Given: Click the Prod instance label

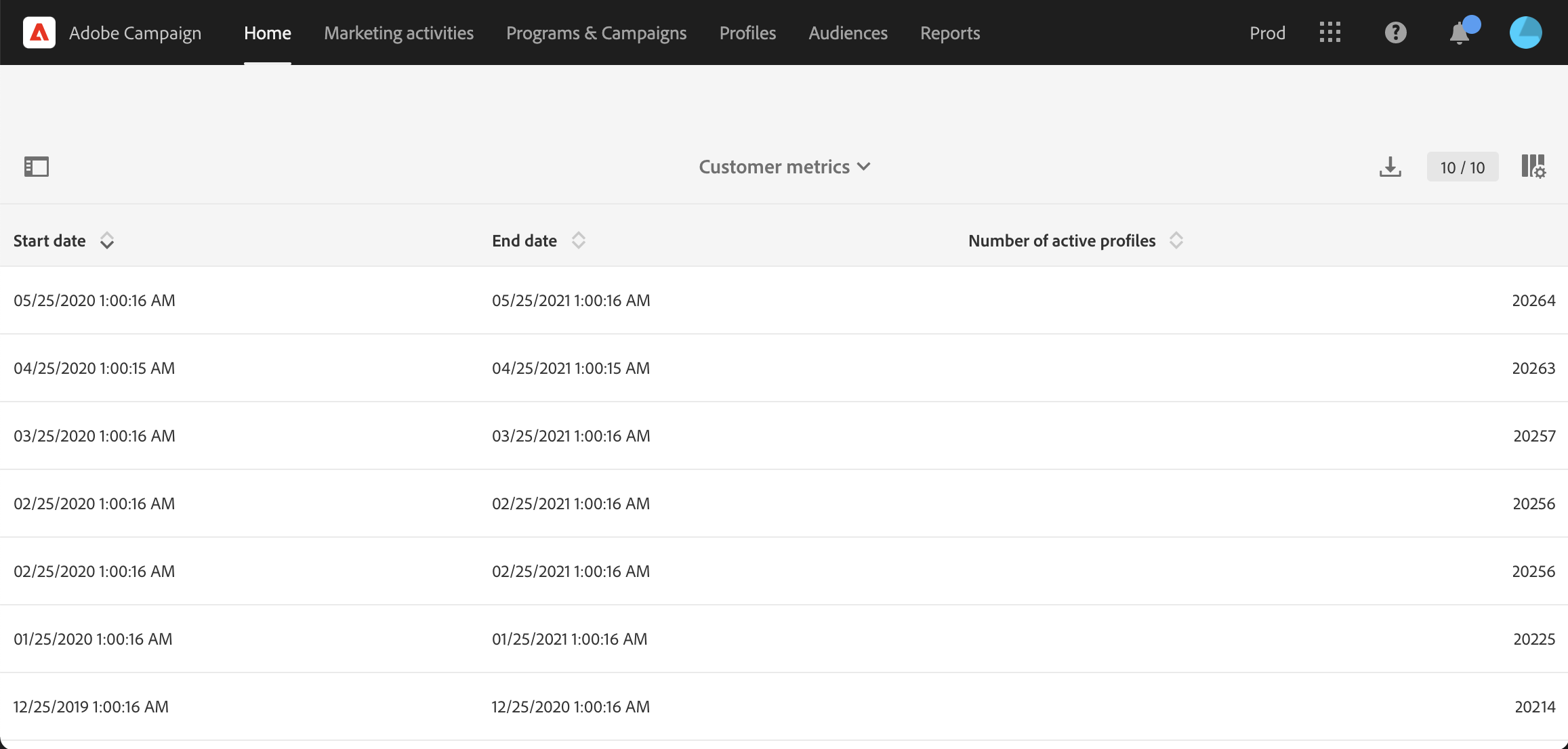Looking at the screenshot, I should [x=1267, y=33].
